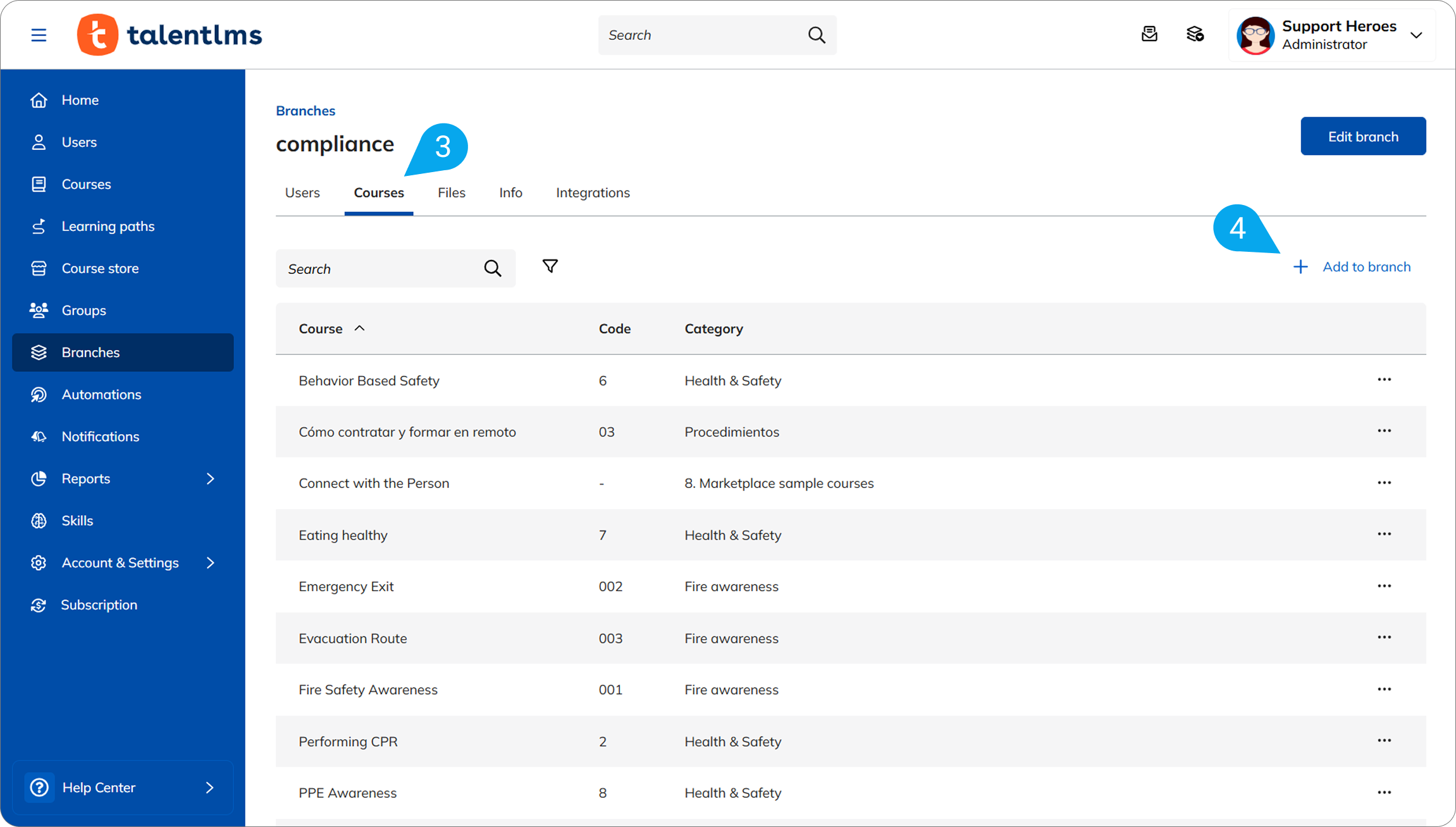The width and height of the screenshot is (1456, 827).
Task: Expand the Reports submenu chevron
Action: click(211, 479)
